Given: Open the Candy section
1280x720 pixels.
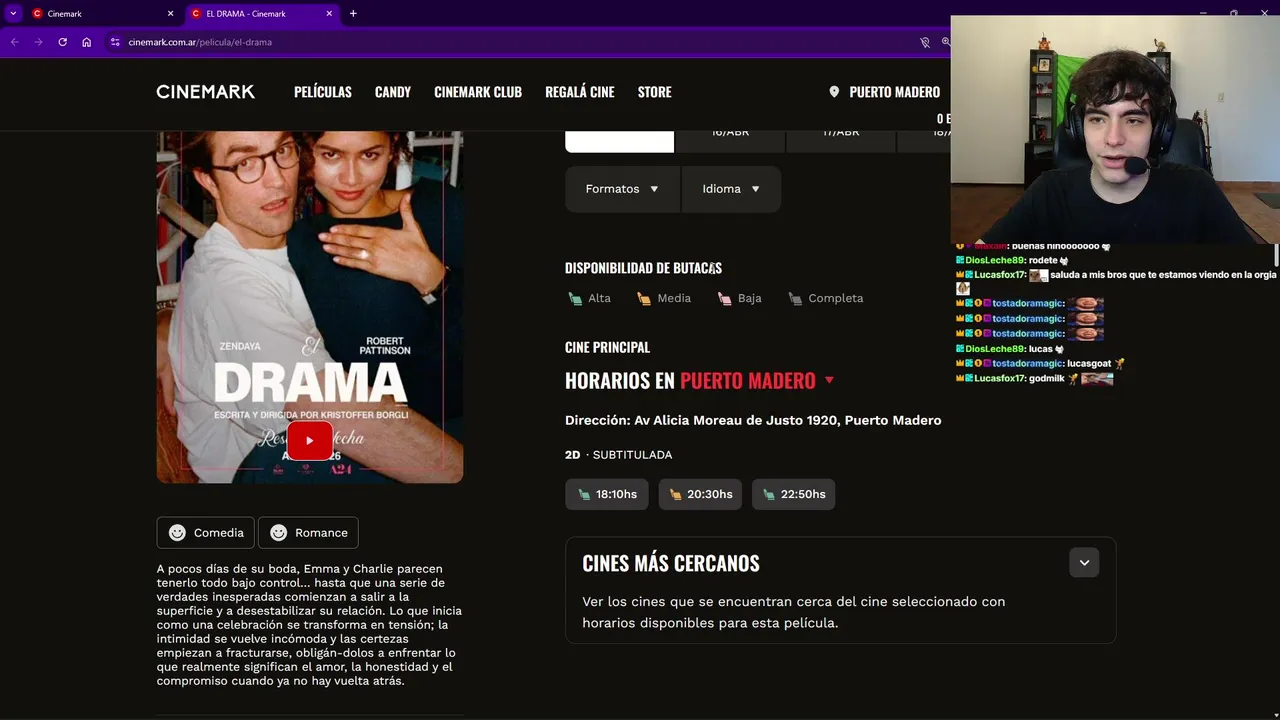Looking at the screenshot, I should click(392, 92).
